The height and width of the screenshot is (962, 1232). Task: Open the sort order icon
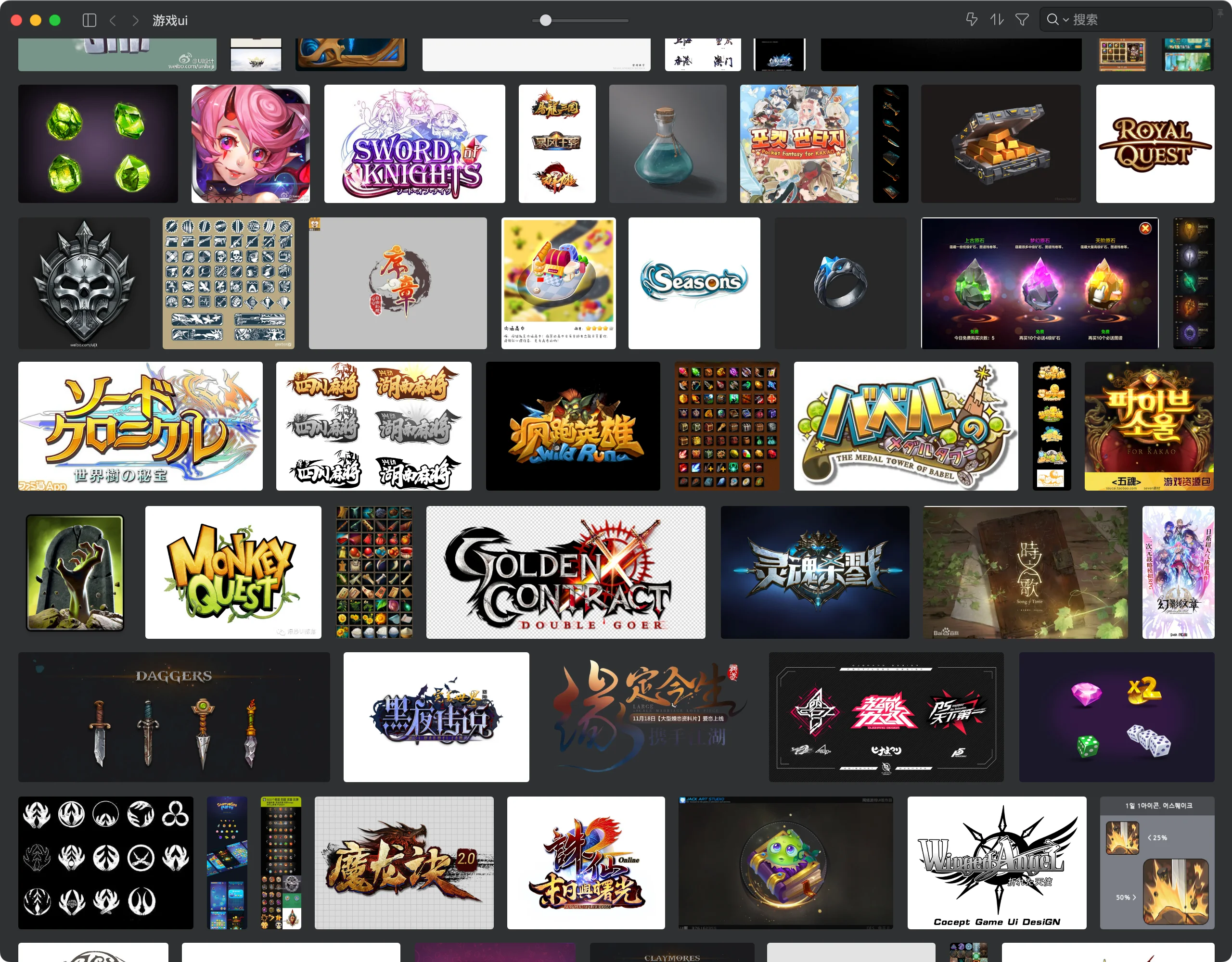(x=997, y=20)
